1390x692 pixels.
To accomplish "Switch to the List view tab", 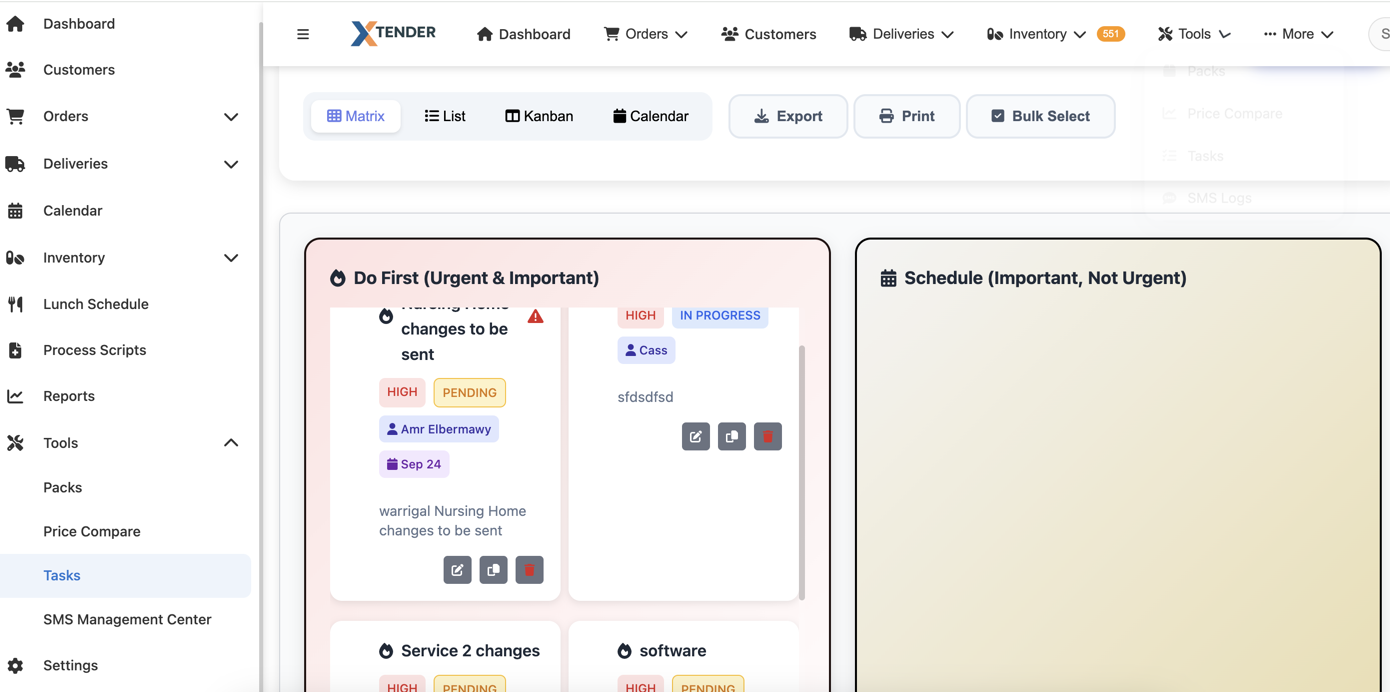I will coord(445,116).
